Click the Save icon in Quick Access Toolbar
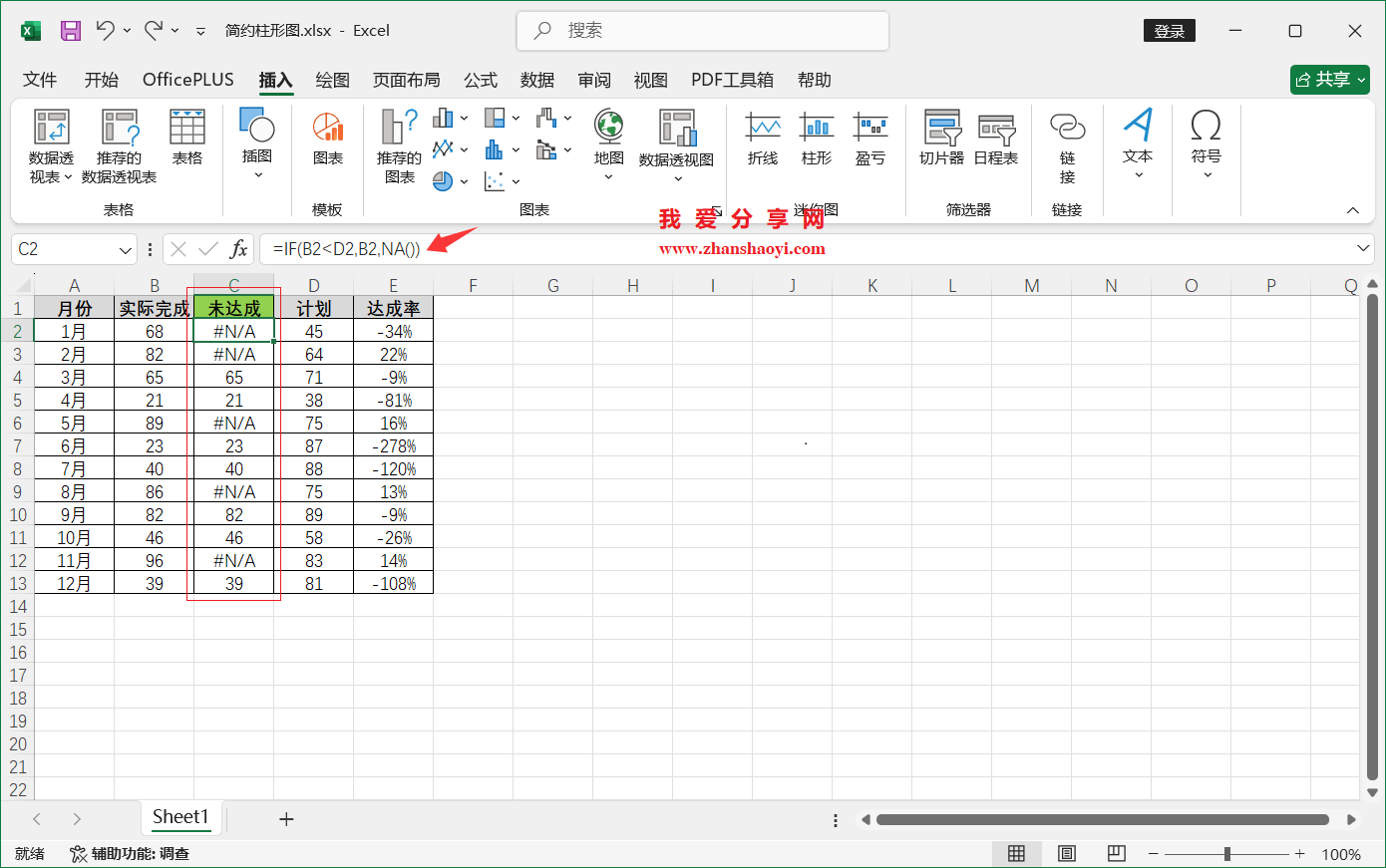The width and height of the screenshot is (1386, 868). (70, 31)
